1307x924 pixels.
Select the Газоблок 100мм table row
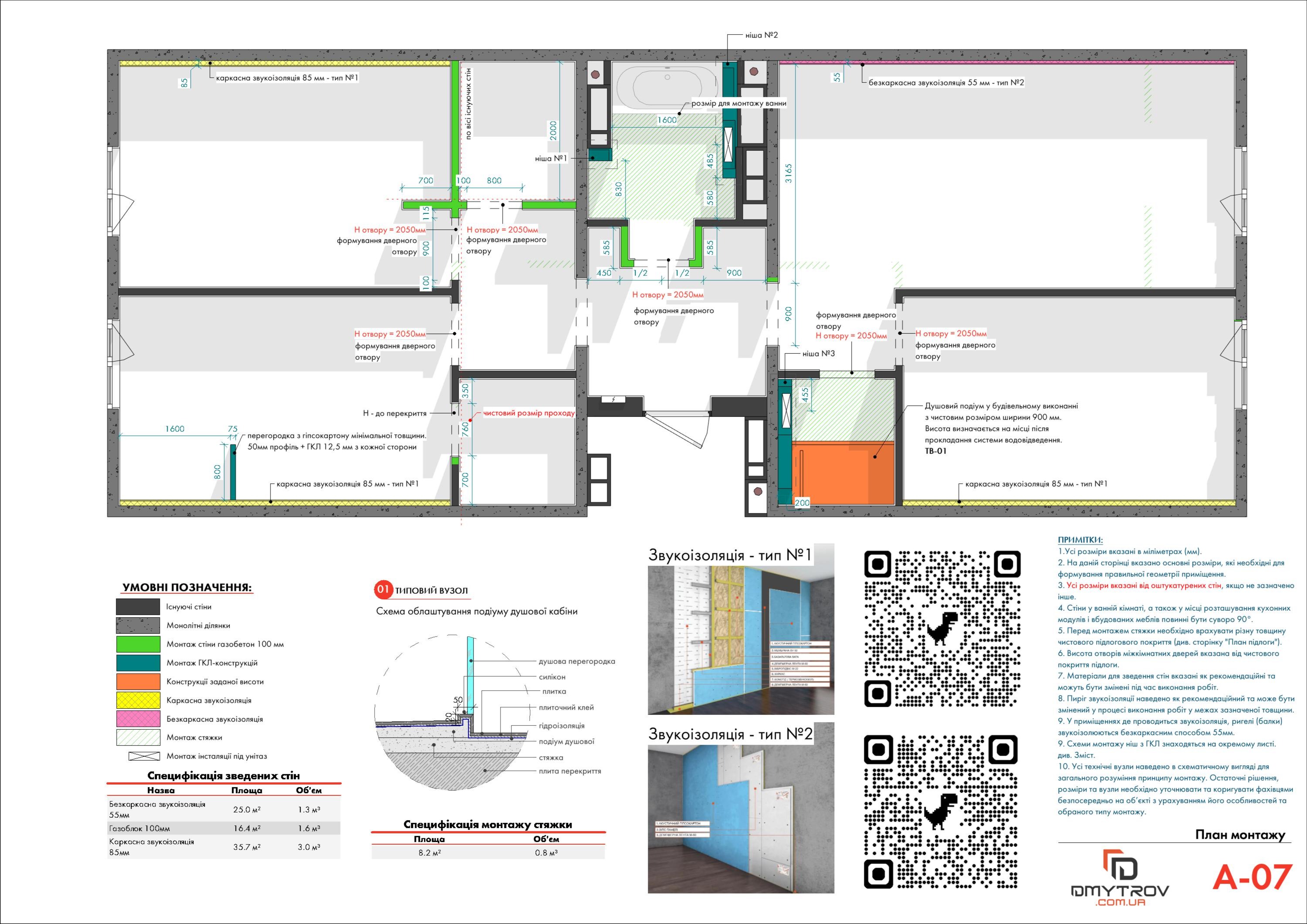[223, 828]
